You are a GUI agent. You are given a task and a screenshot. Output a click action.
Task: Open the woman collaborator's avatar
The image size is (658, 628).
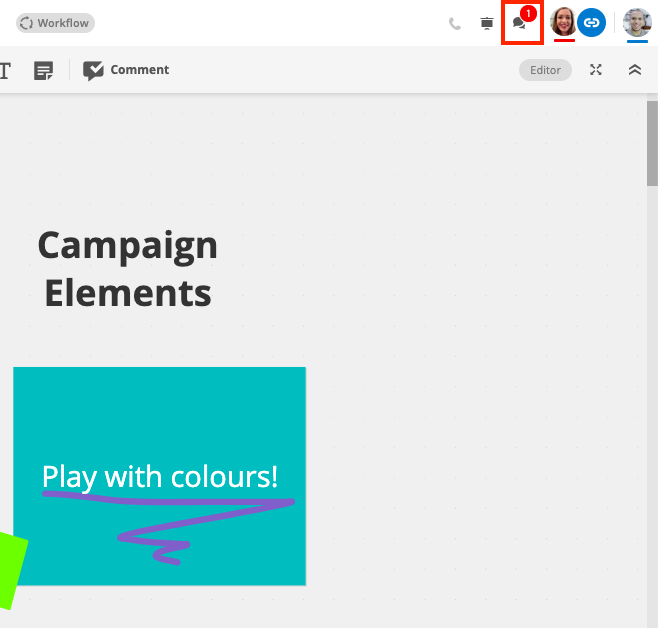pos(563,22)
